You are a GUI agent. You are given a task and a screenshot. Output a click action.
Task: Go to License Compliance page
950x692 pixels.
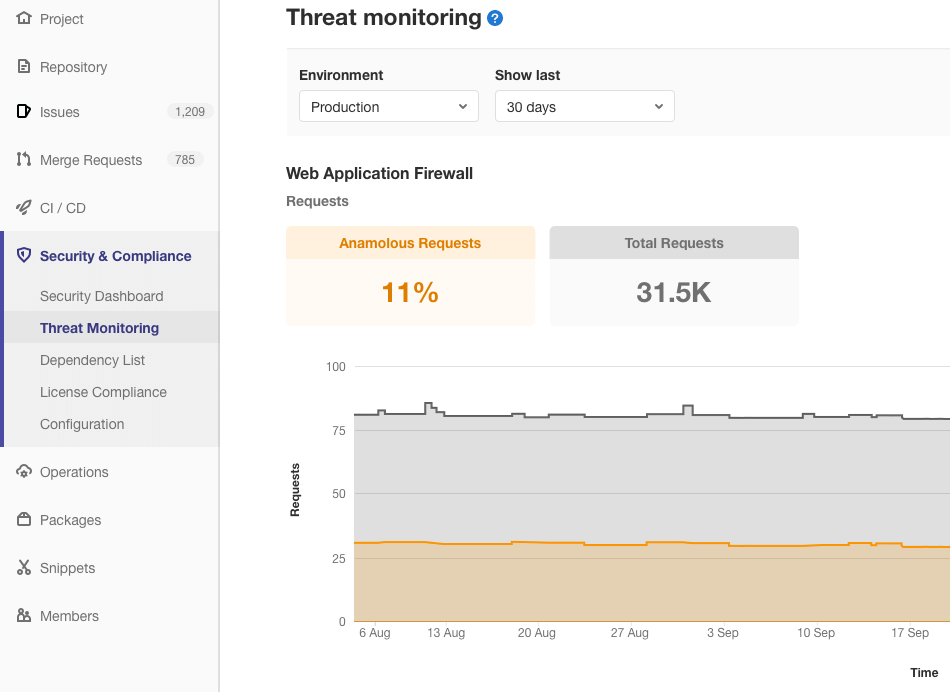(103, 392)
